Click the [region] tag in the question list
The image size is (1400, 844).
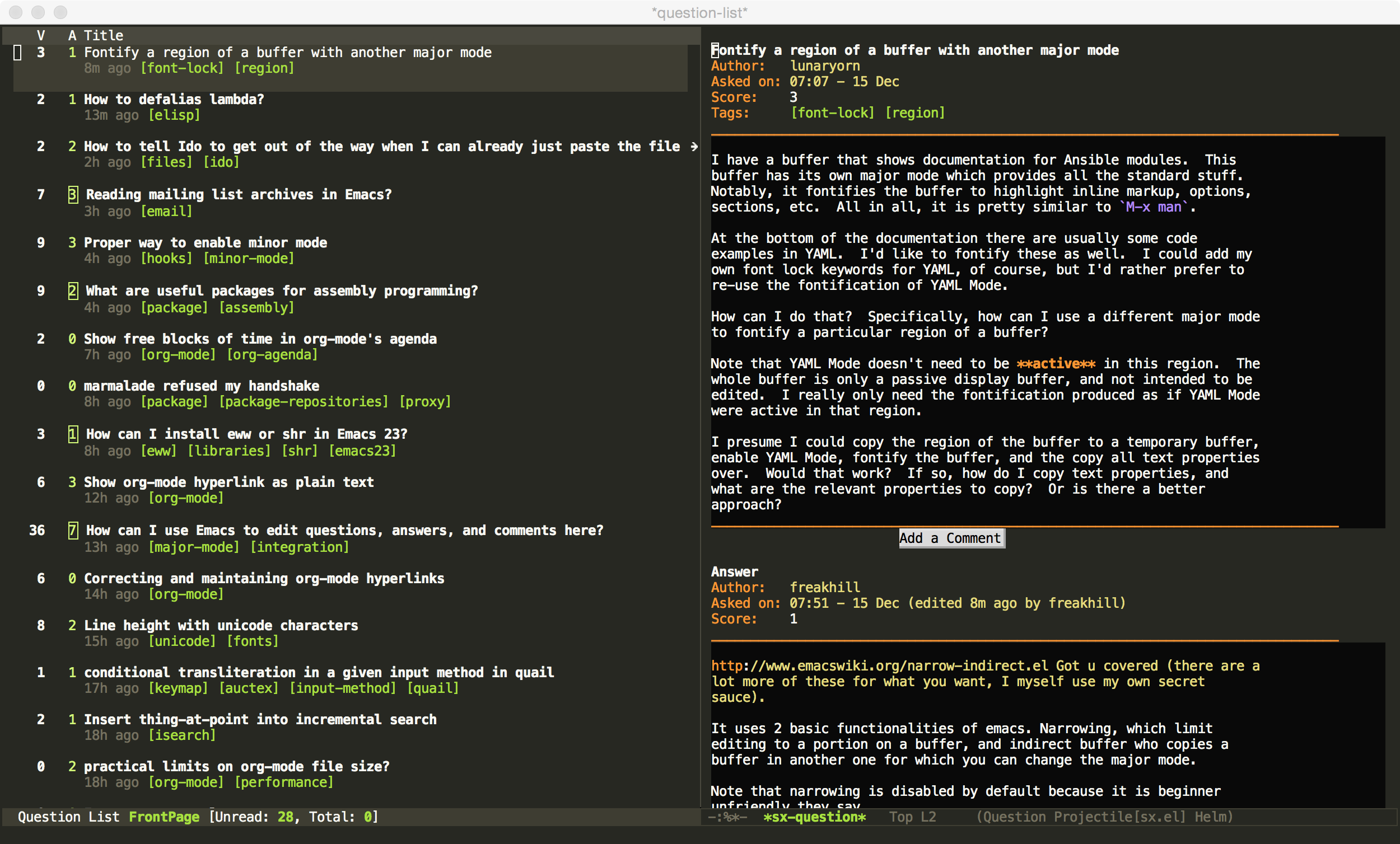pos(264,68)
